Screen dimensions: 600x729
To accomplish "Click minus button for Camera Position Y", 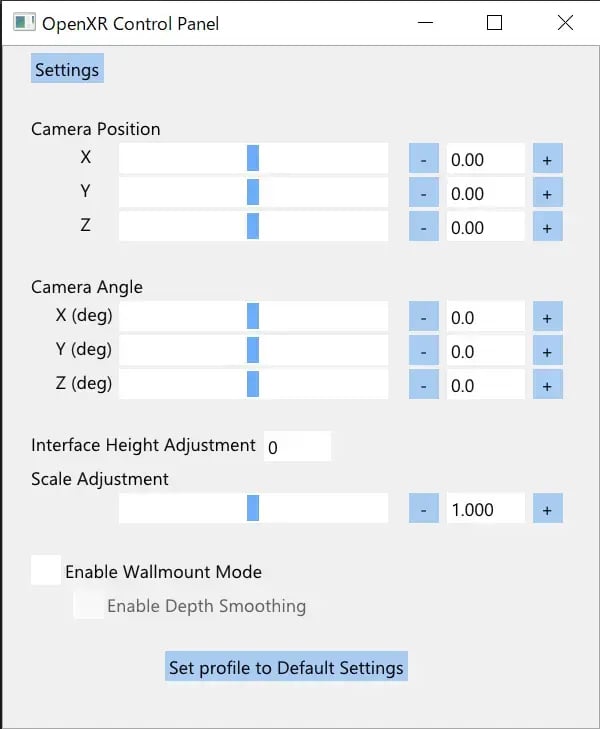I will coord(423,193).
